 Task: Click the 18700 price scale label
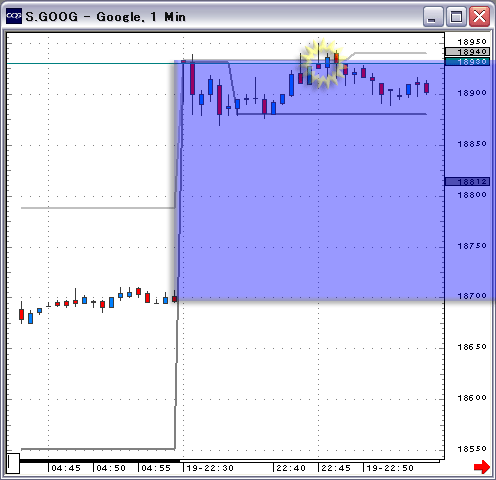click(x=472, y=296)
